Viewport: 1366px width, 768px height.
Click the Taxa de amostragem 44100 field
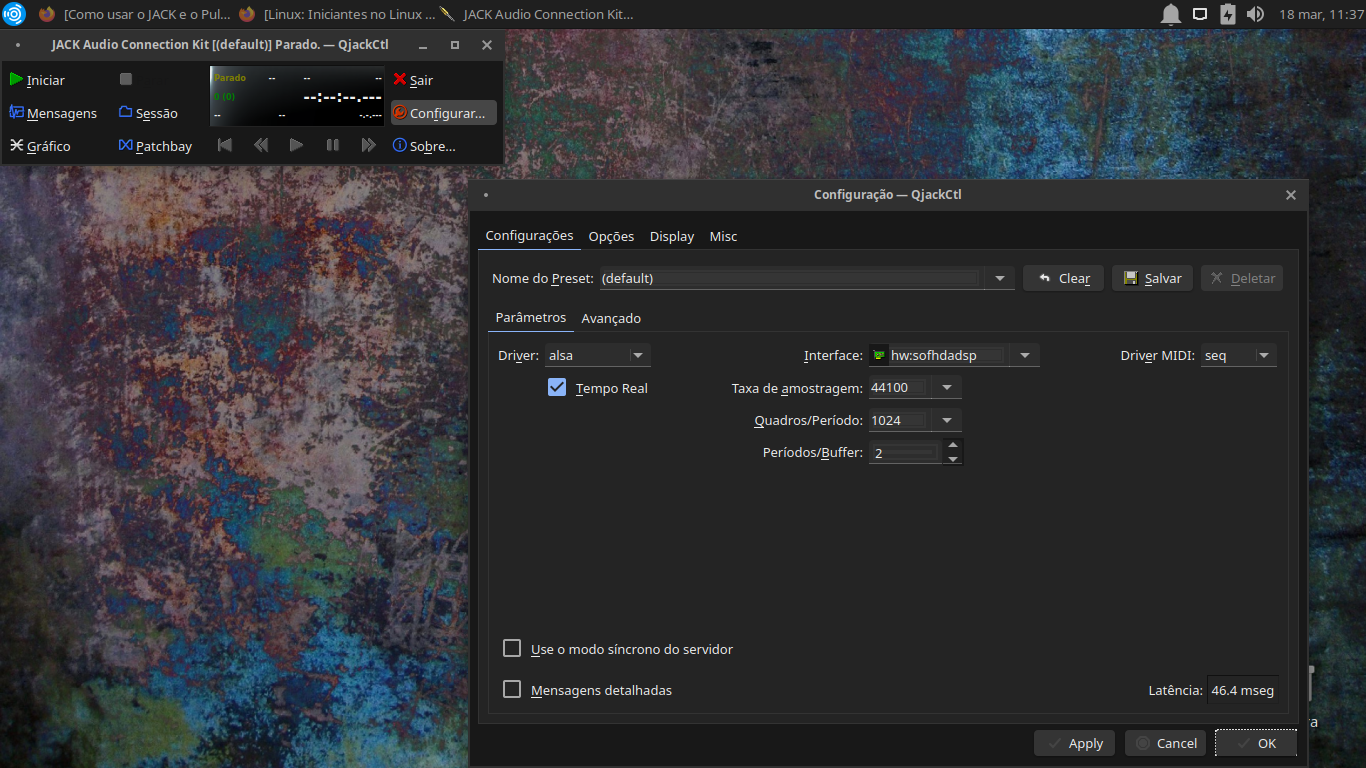point(899,387)
